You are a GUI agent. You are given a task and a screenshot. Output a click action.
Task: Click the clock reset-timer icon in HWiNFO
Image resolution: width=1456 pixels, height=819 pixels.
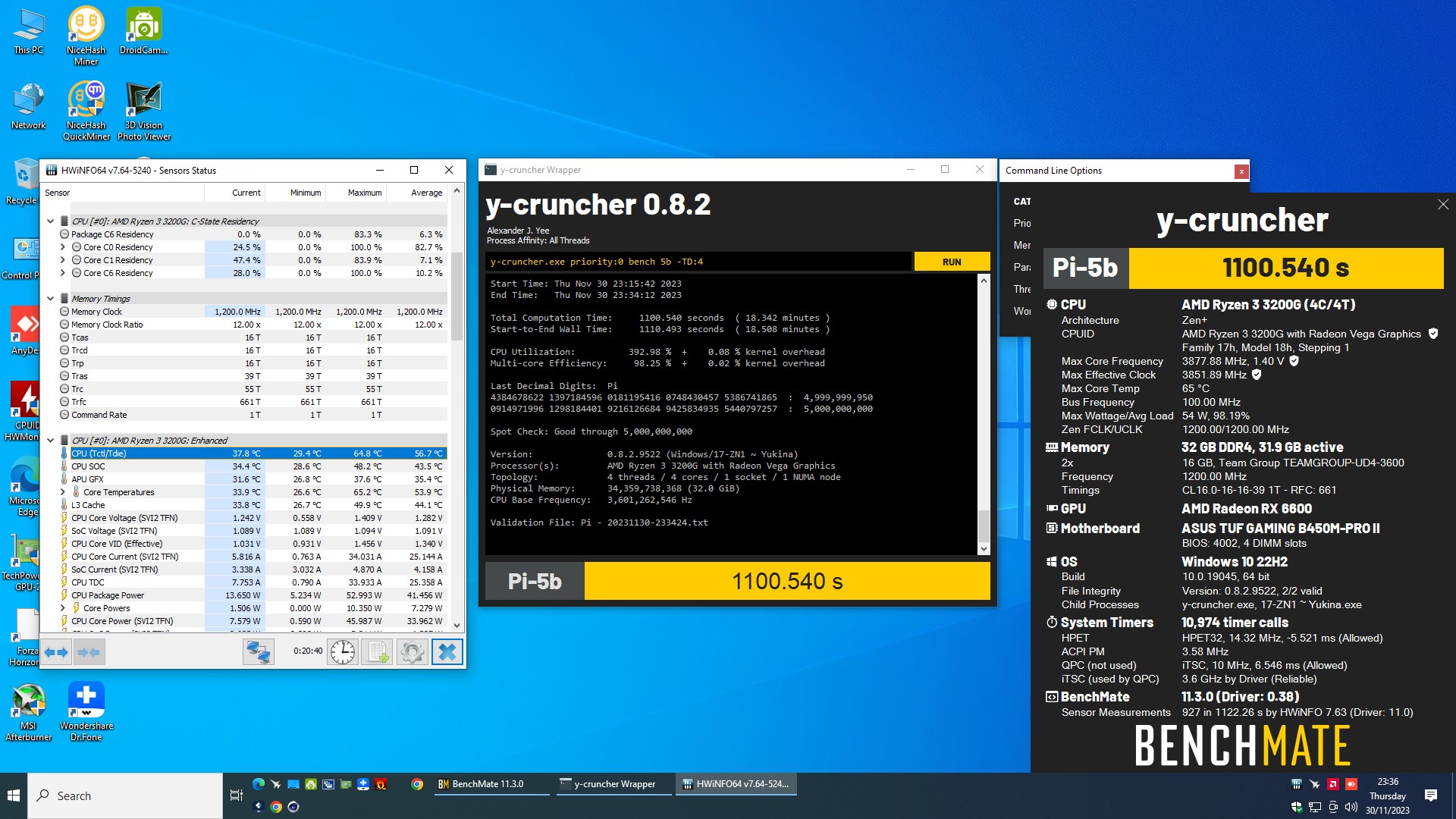click(343, 652)
